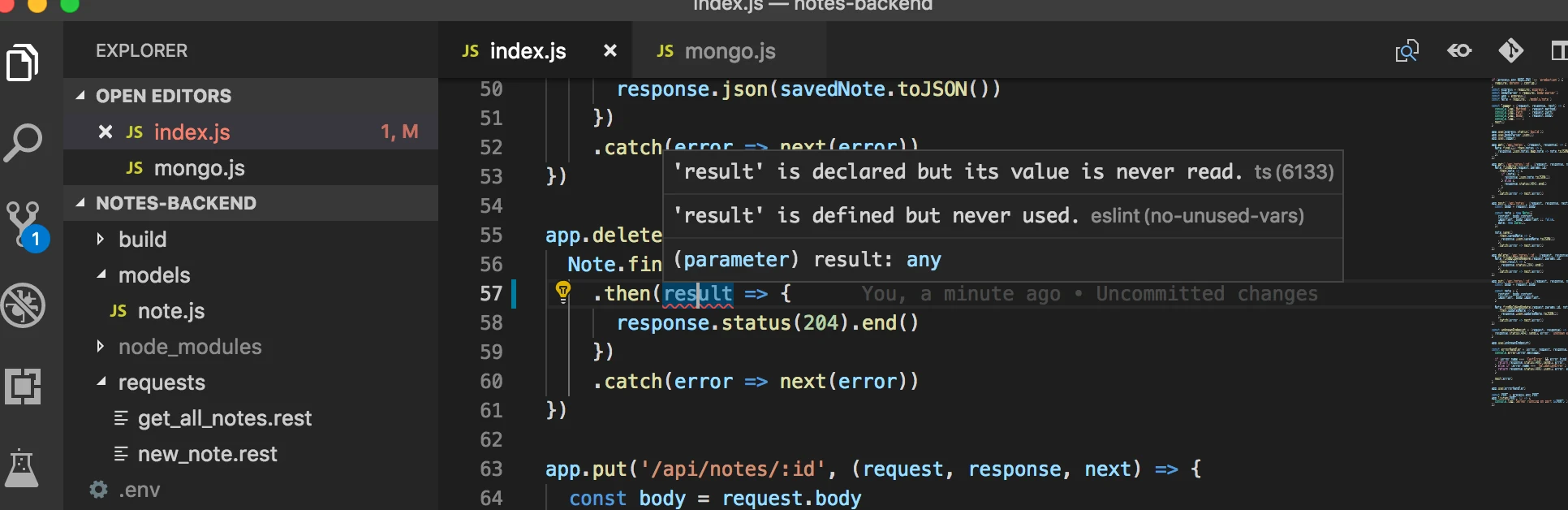
Task: Open get_all_notes.rest file
Action: click(251, 417)
